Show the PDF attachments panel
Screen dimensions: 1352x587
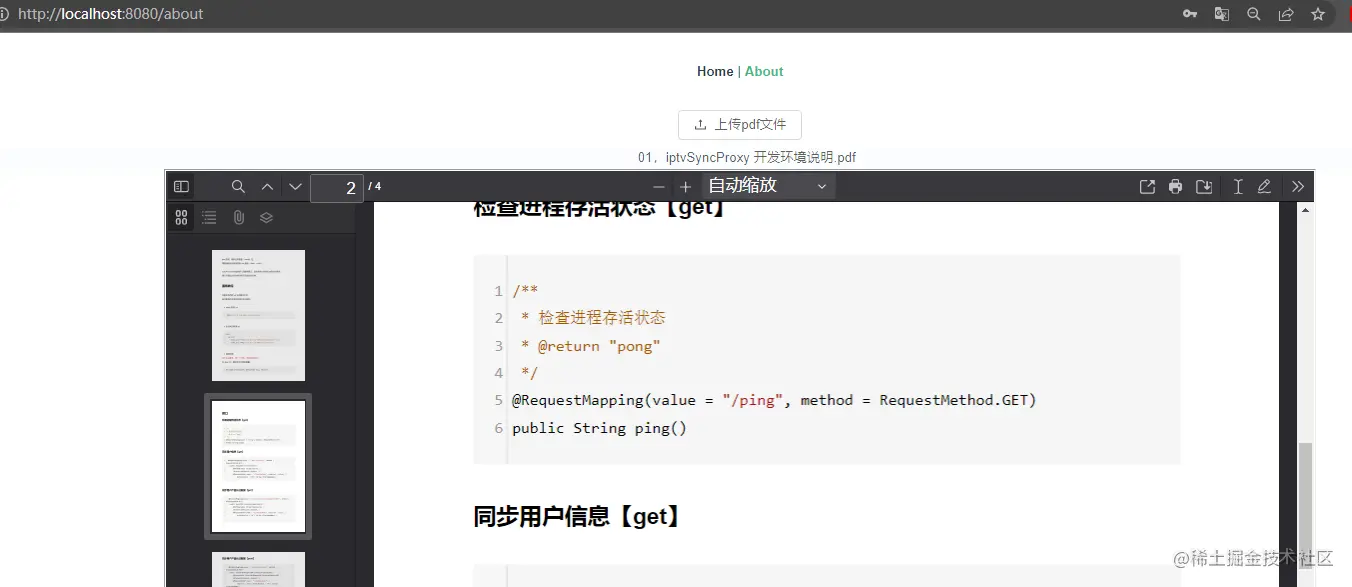[236, 217]
